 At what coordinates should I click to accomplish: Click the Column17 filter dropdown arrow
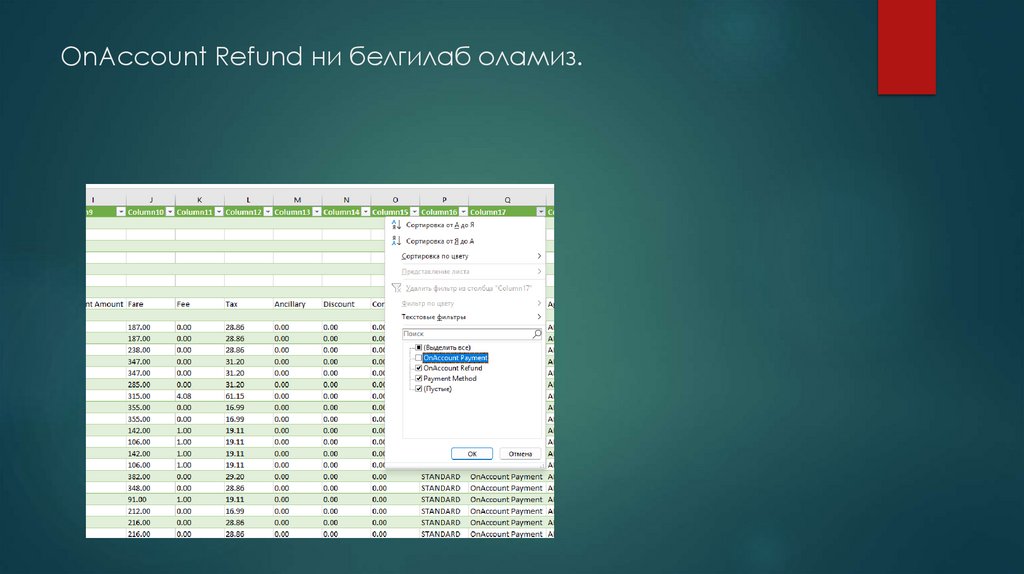(x=541, y=212)
